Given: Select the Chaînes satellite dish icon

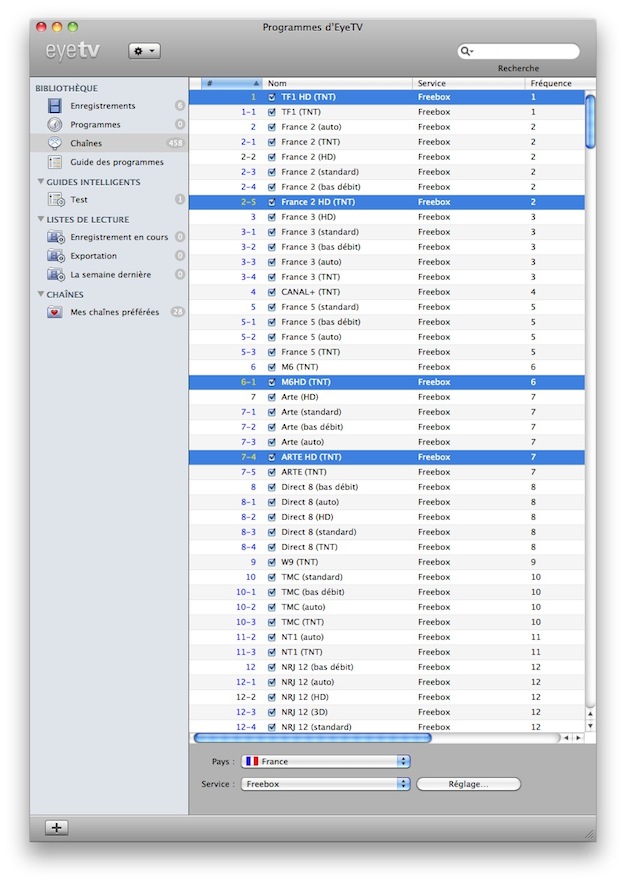Looking at the screenshot, I should click(x=55, y=143).
